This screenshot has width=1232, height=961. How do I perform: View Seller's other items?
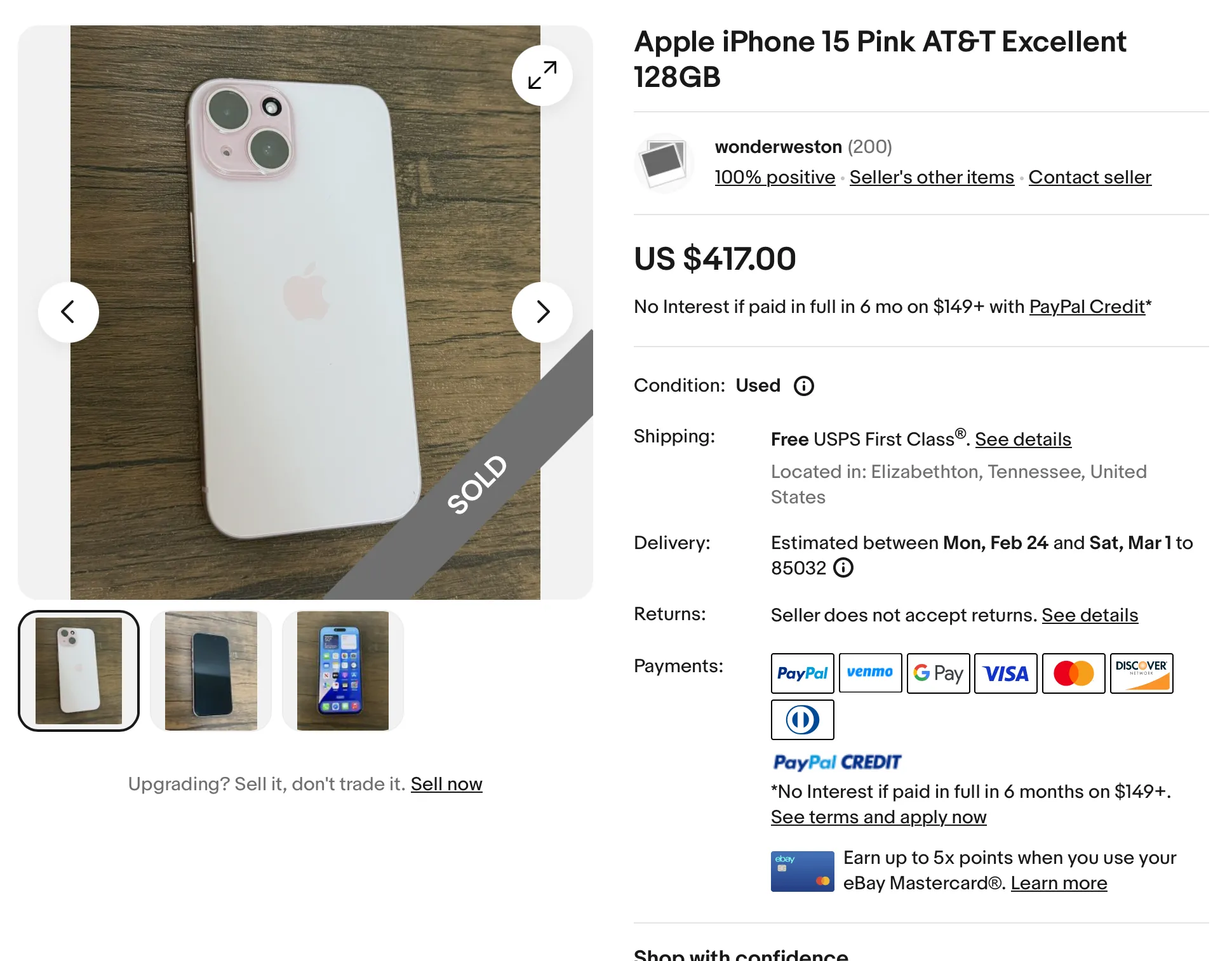(932, 177)
